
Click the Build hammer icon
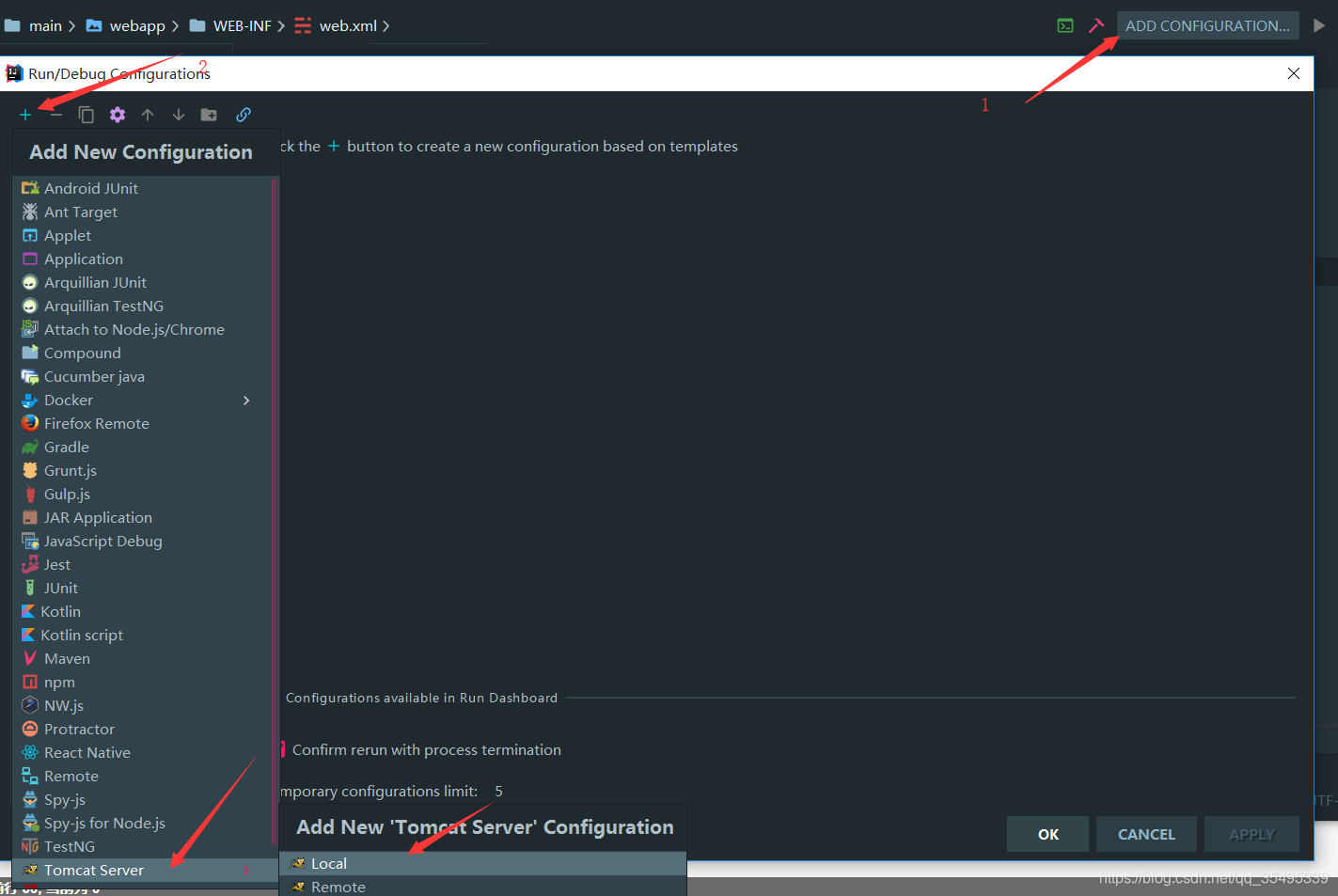coord(1096,25)
